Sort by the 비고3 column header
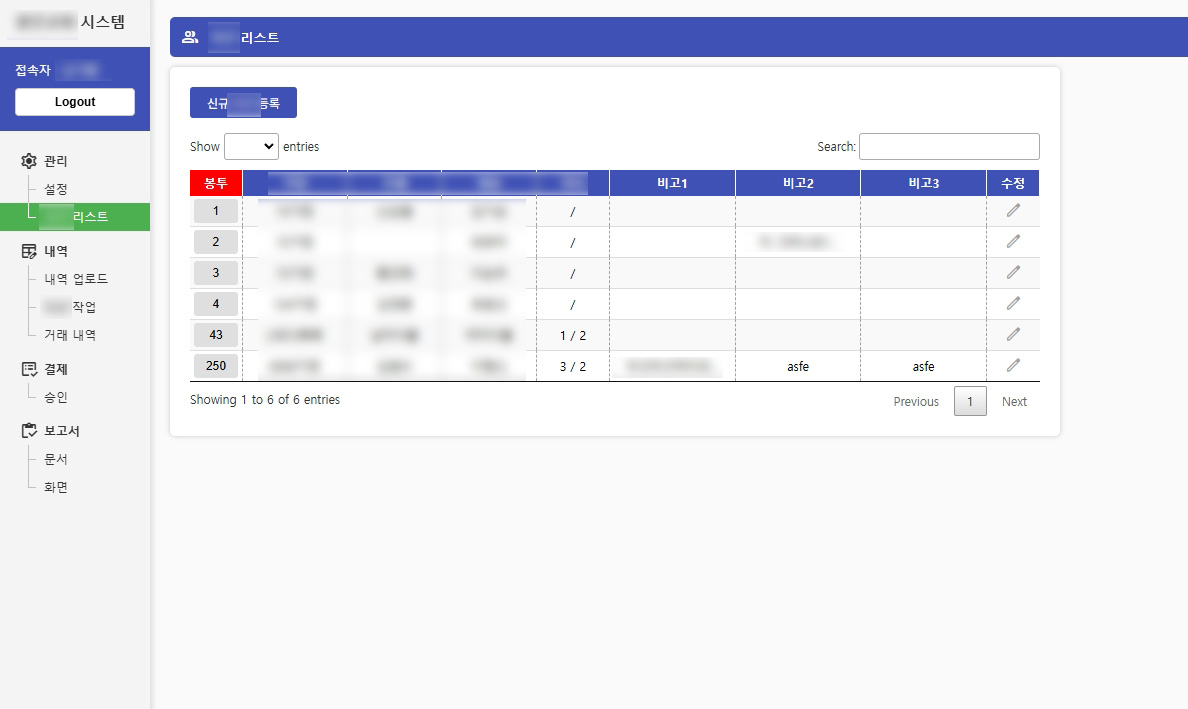Screen dimensions: 1188x709 (x=924, y=183)
